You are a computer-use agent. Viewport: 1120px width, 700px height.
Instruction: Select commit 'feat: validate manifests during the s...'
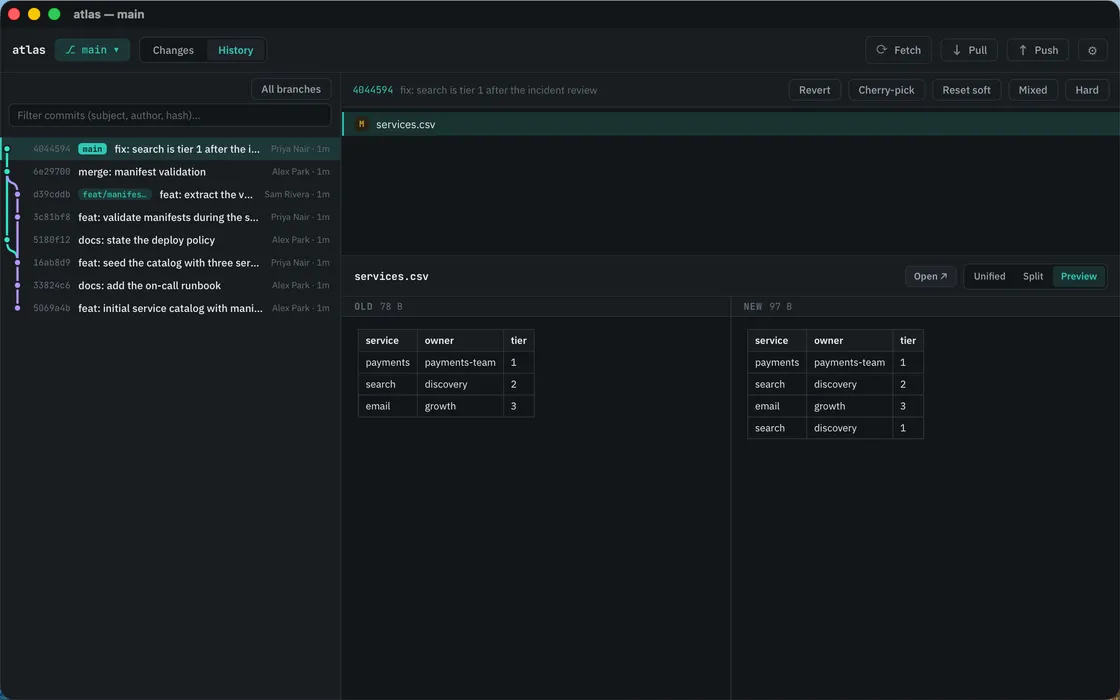170,217
